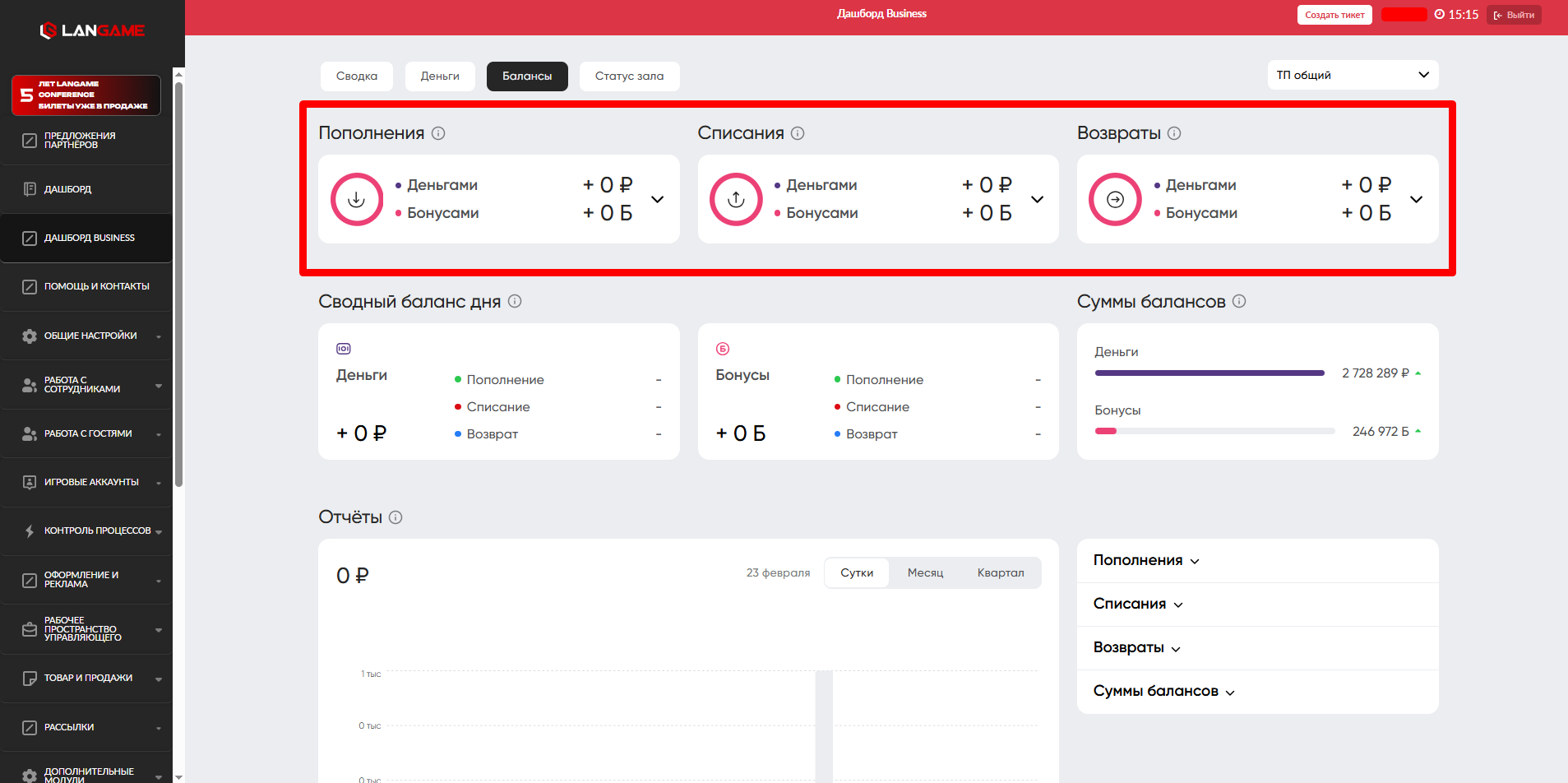Click the info icon beside Списания heading

pos(798,133)
